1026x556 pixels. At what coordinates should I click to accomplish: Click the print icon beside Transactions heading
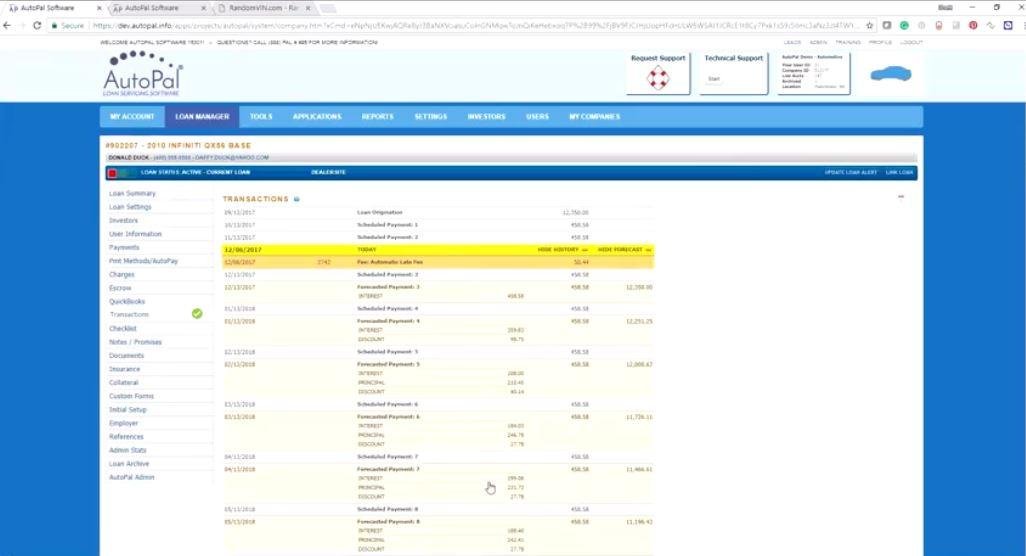pyautogui.click(x=296, y=199)
